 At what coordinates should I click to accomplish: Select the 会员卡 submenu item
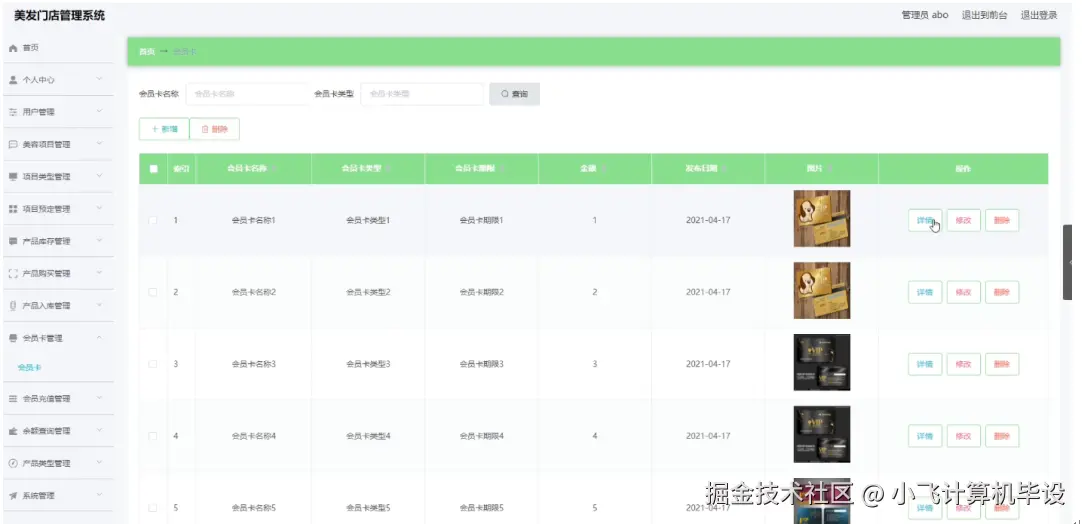click(30, 367)
